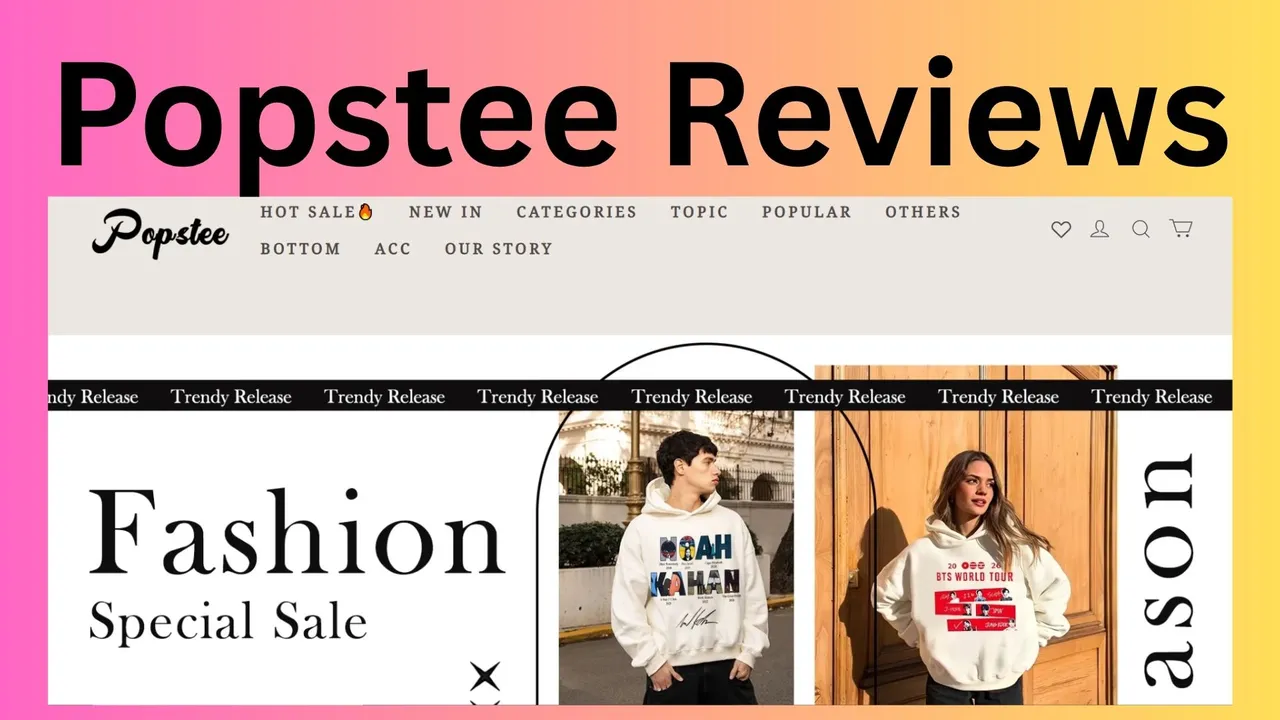Viewport: 1280px width, 720px height.
Task: Click the fire emoji beside Hot Sale
Action: click(365, 212)
